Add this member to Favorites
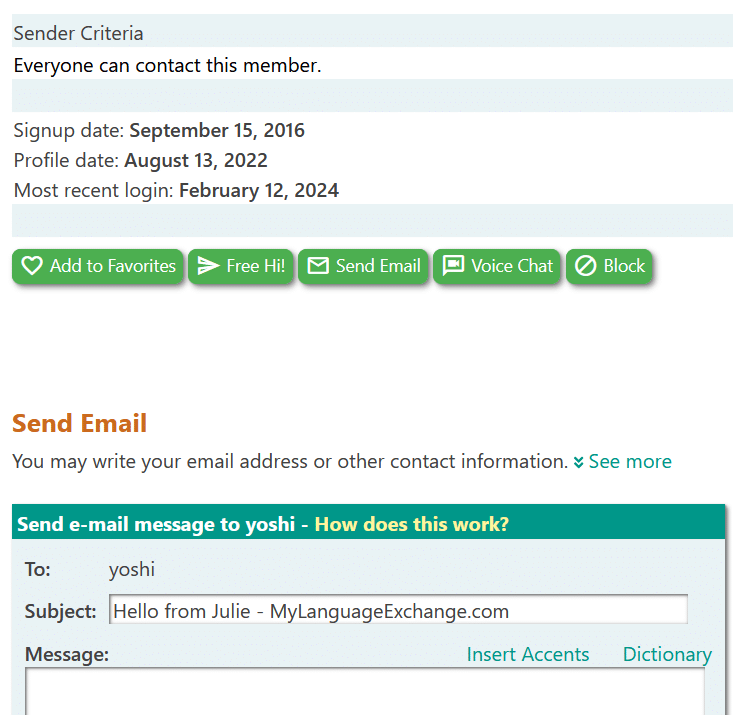Image resolution: width=733 pixels, height=715 pixels. [x=98, y=266]
